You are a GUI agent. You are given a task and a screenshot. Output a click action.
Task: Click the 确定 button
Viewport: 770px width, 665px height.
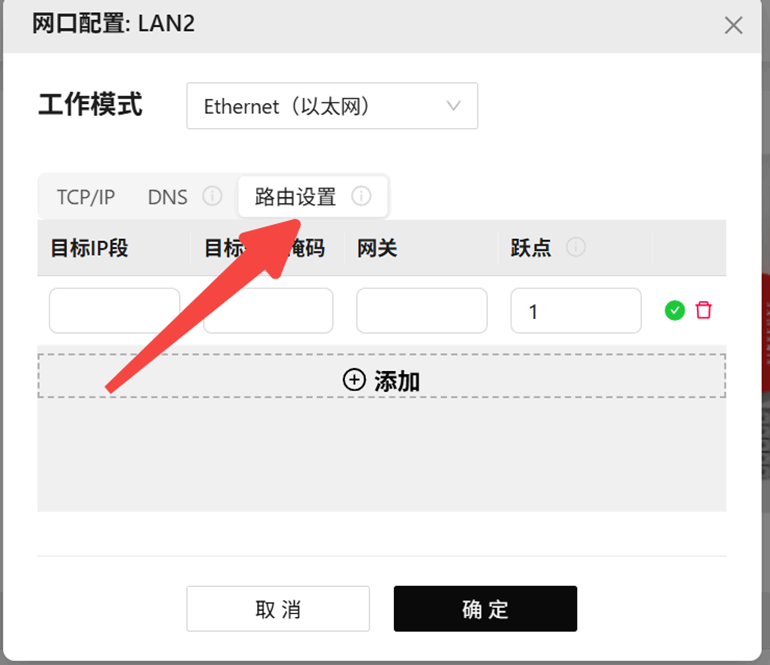click(x=485, y=609)
